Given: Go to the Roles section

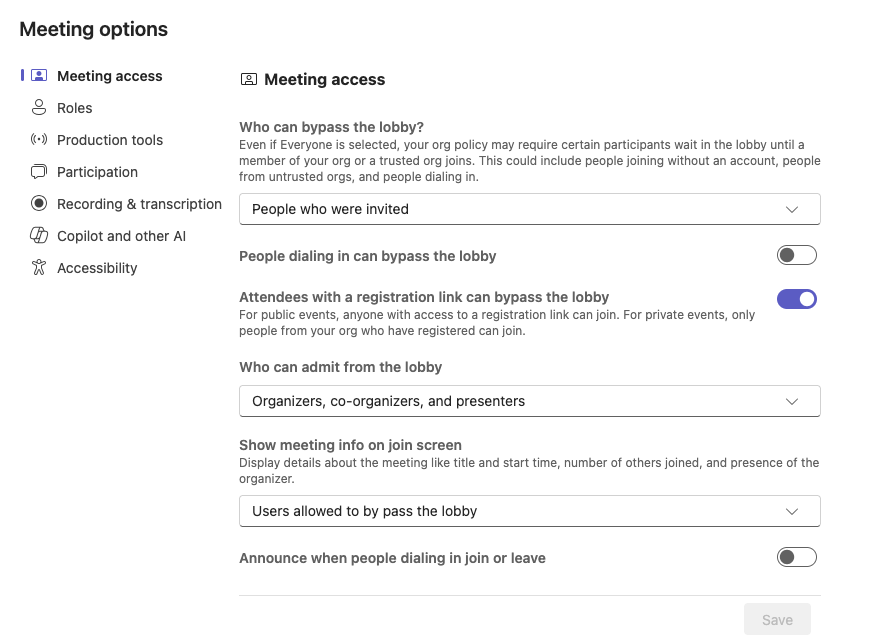Looking at the screenshot, I should coord(75,108).
